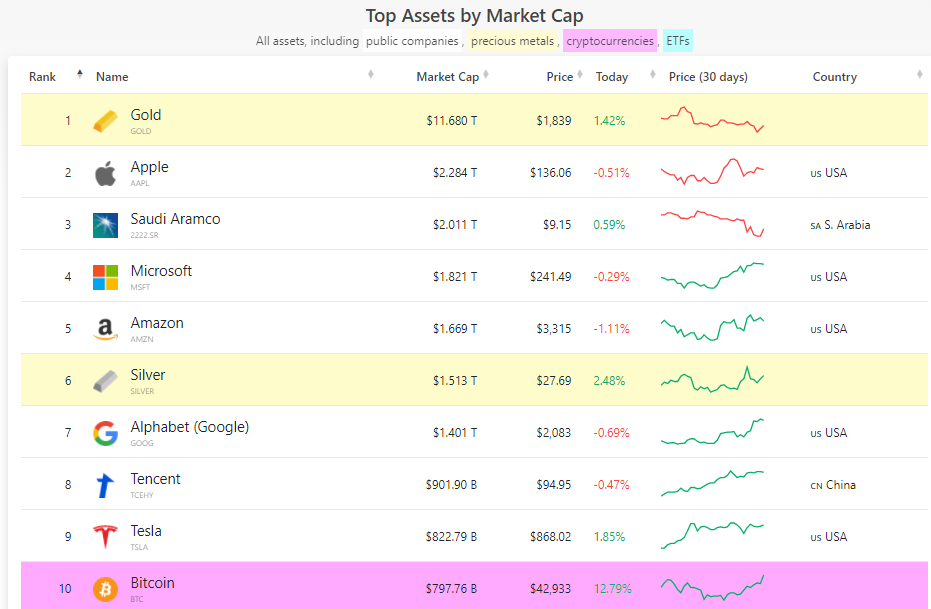Click Tesla's 30-day price chart
This screenshot has height=609, width=931.
pos(712,535)
